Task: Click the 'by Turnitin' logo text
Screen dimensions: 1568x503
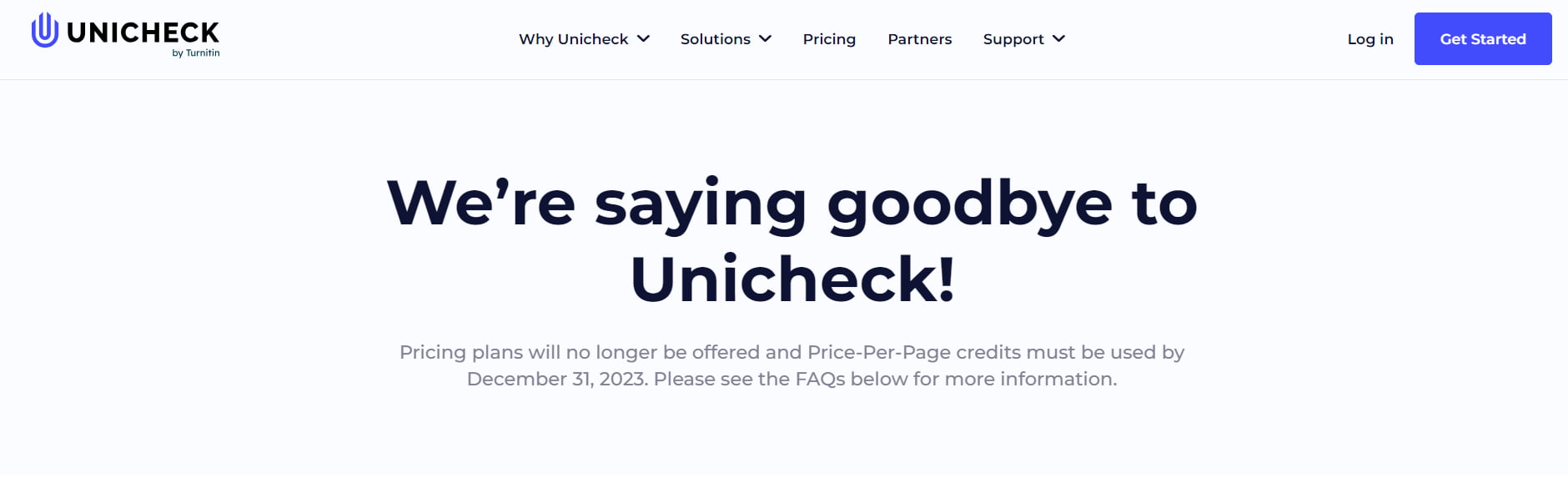Action: [195, 53]
